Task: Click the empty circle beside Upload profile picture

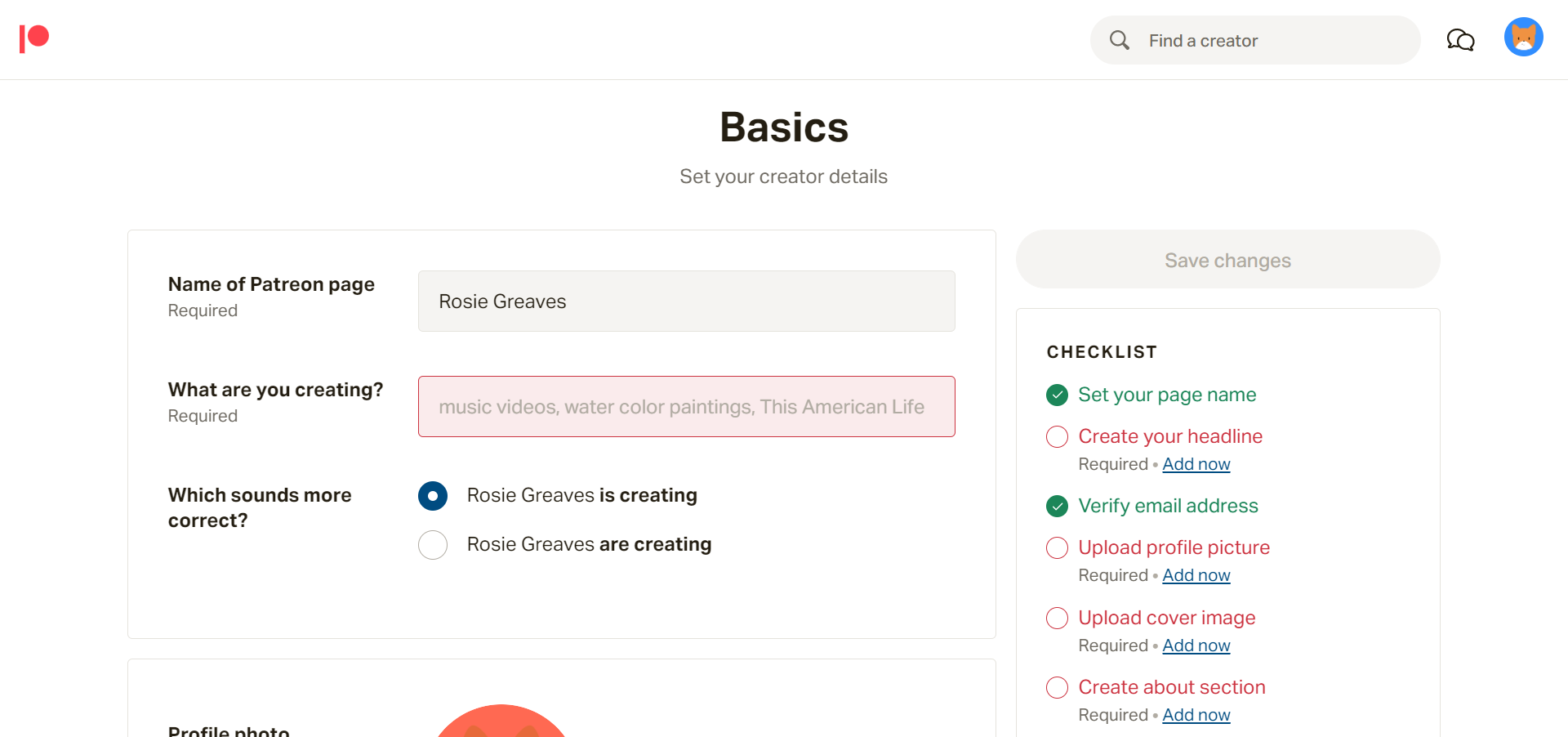Action: point(1058,548)
